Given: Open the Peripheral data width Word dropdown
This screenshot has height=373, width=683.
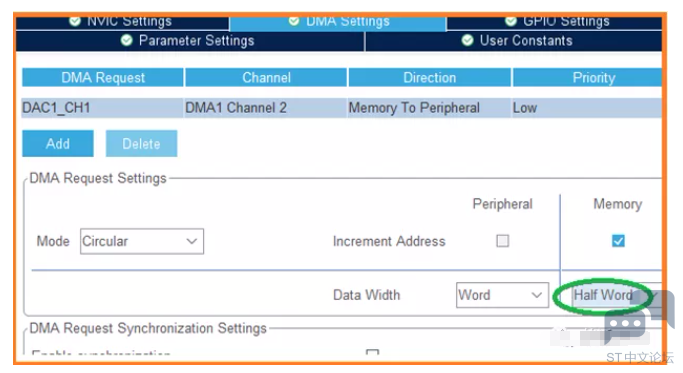Looking at the screenshot, I should [502, 295].
